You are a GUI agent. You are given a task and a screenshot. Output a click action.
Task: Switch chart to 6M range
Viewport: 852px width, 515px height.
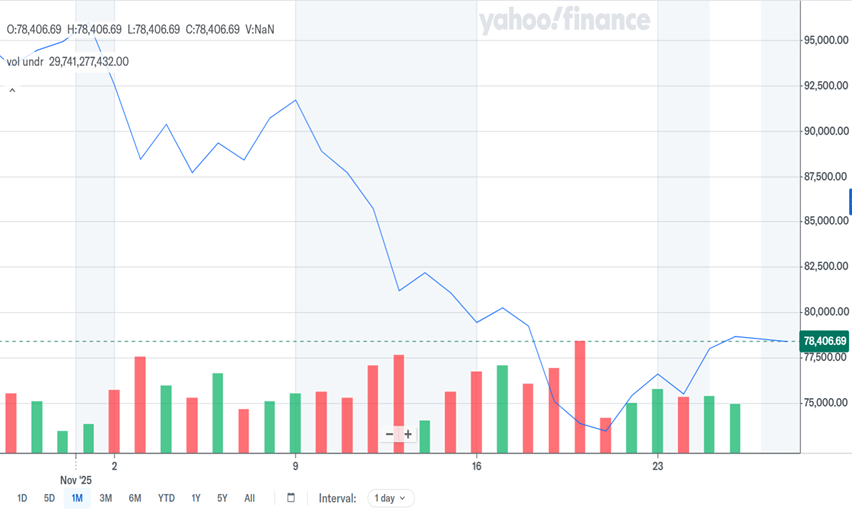click(x=135, y=498)
